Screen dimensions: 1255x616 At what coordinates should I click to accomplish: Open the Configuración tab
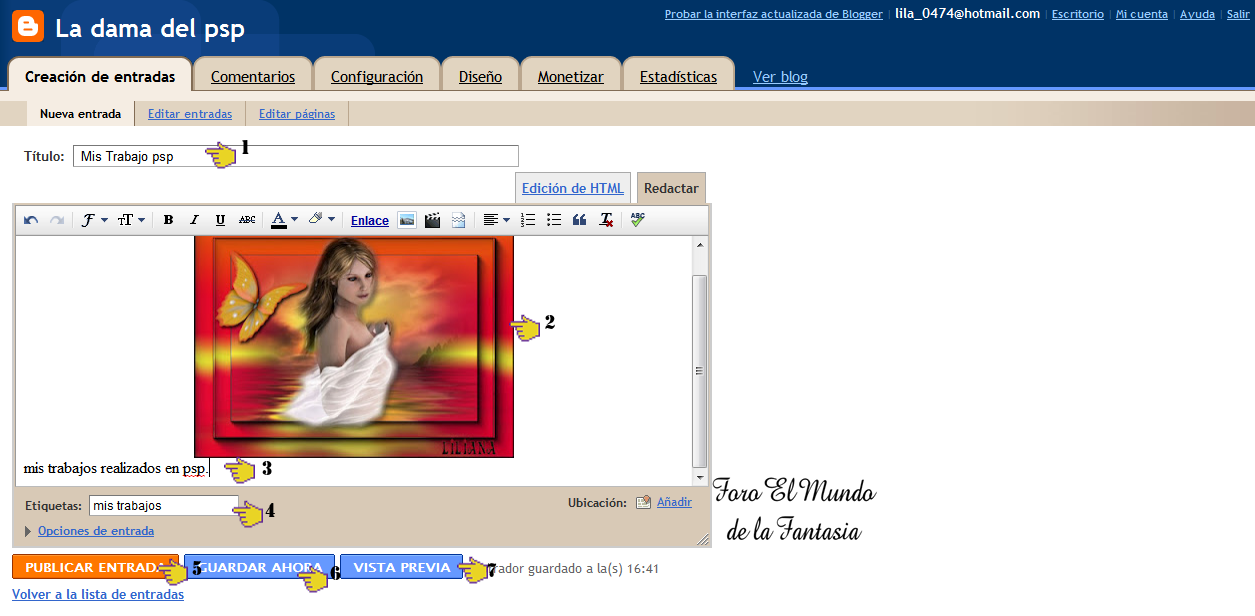pos(377,77)
